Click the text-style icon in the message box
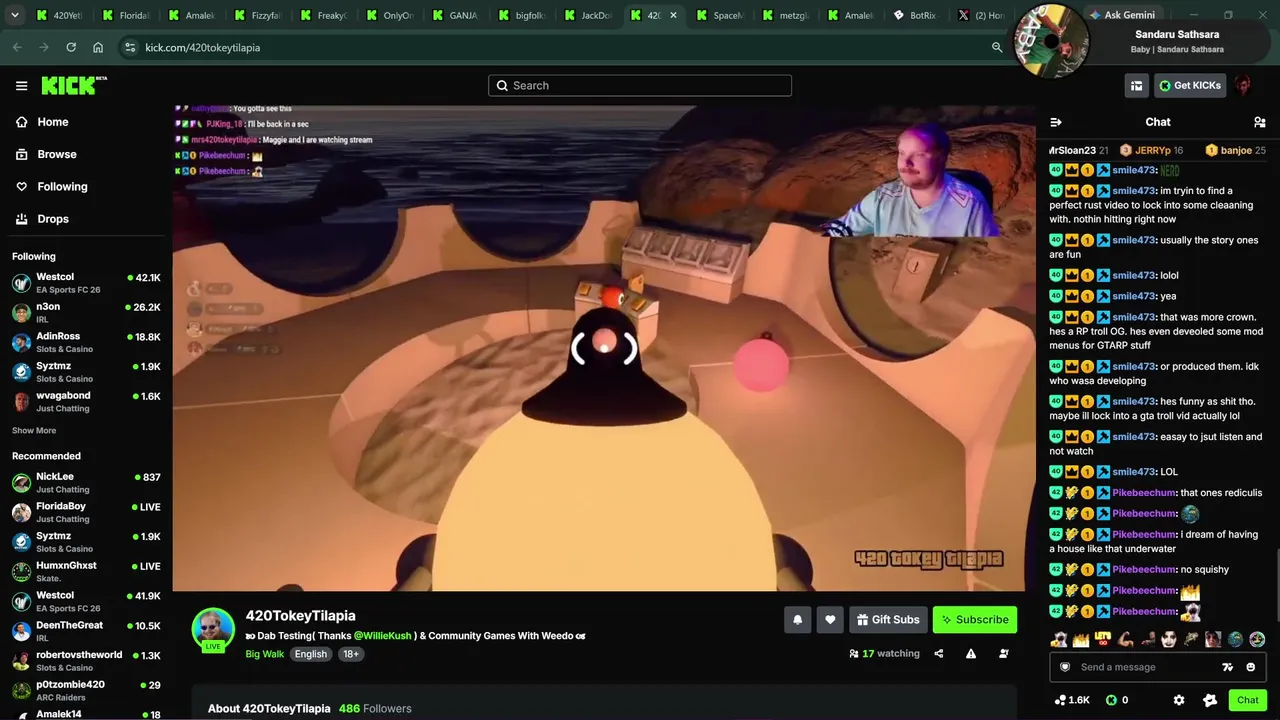This screenshot has height=720, width=1280. click(1227, 667)
